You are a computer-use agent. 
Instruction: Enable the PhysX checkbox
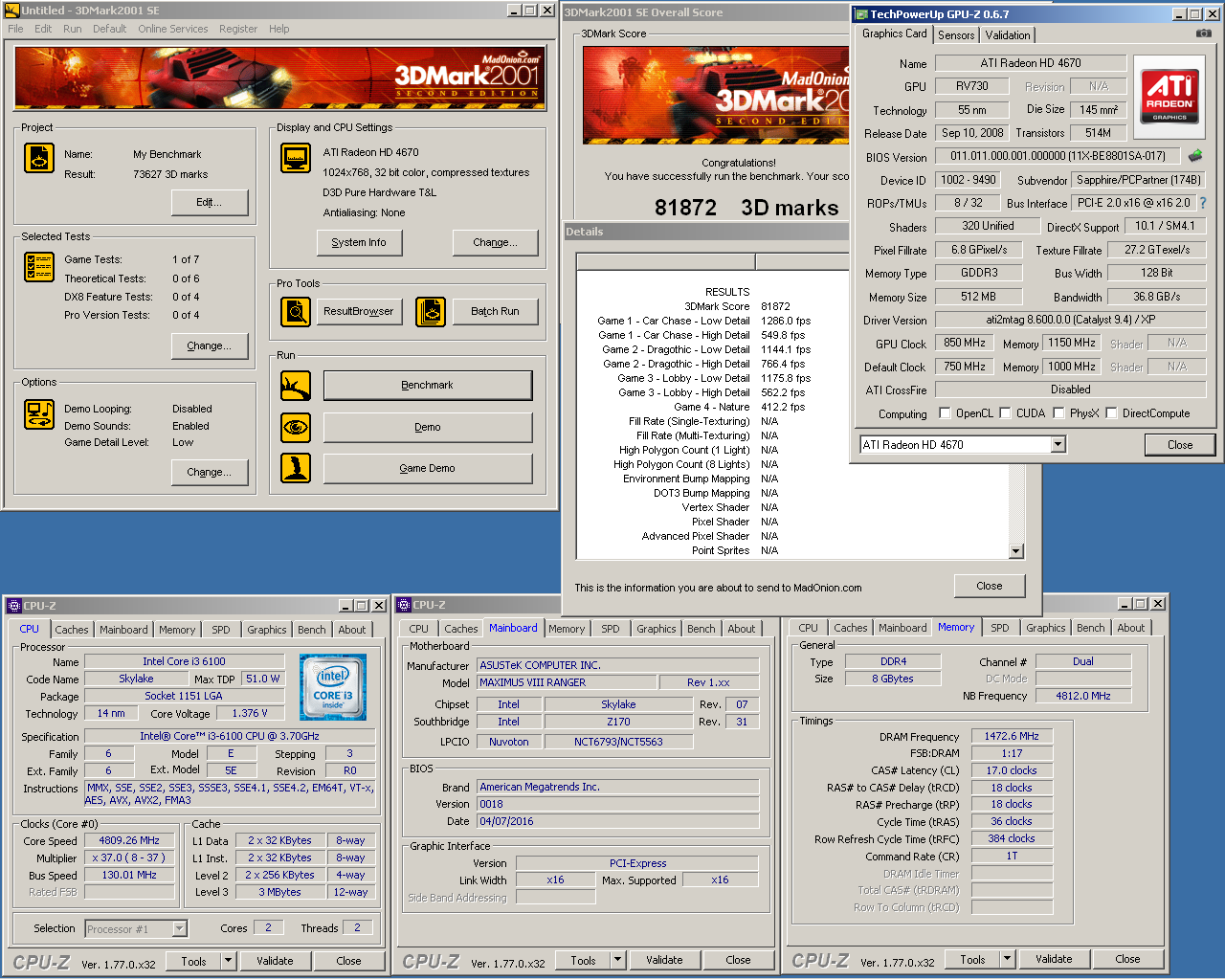click(1058, 413)
